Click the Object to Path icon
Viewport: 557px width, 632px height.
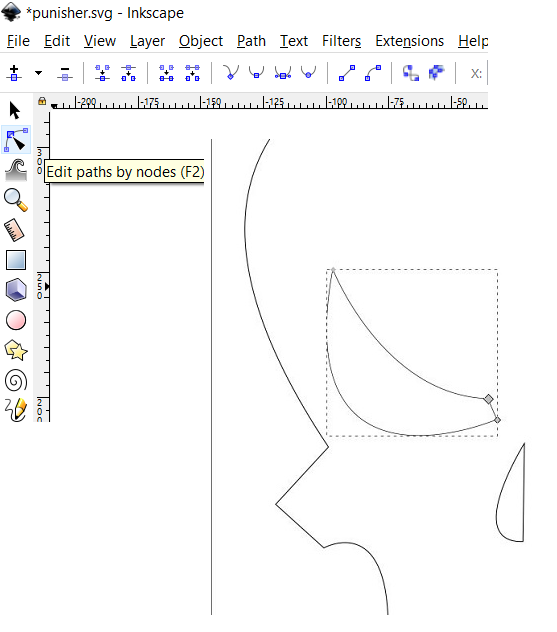pyautogui.click(x=411, y=73)
